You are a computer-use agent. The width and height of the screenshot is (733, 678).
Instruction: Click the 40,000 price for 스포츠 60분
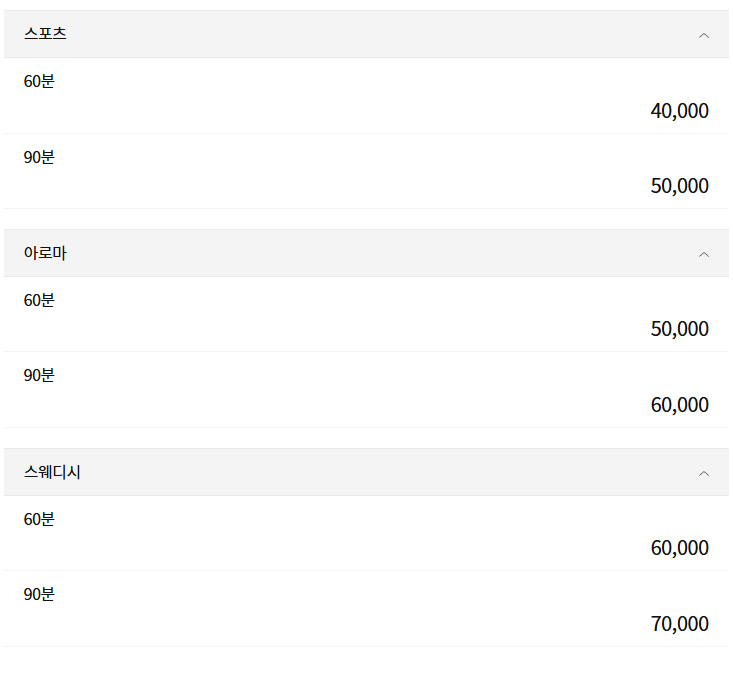coord(679,111)
